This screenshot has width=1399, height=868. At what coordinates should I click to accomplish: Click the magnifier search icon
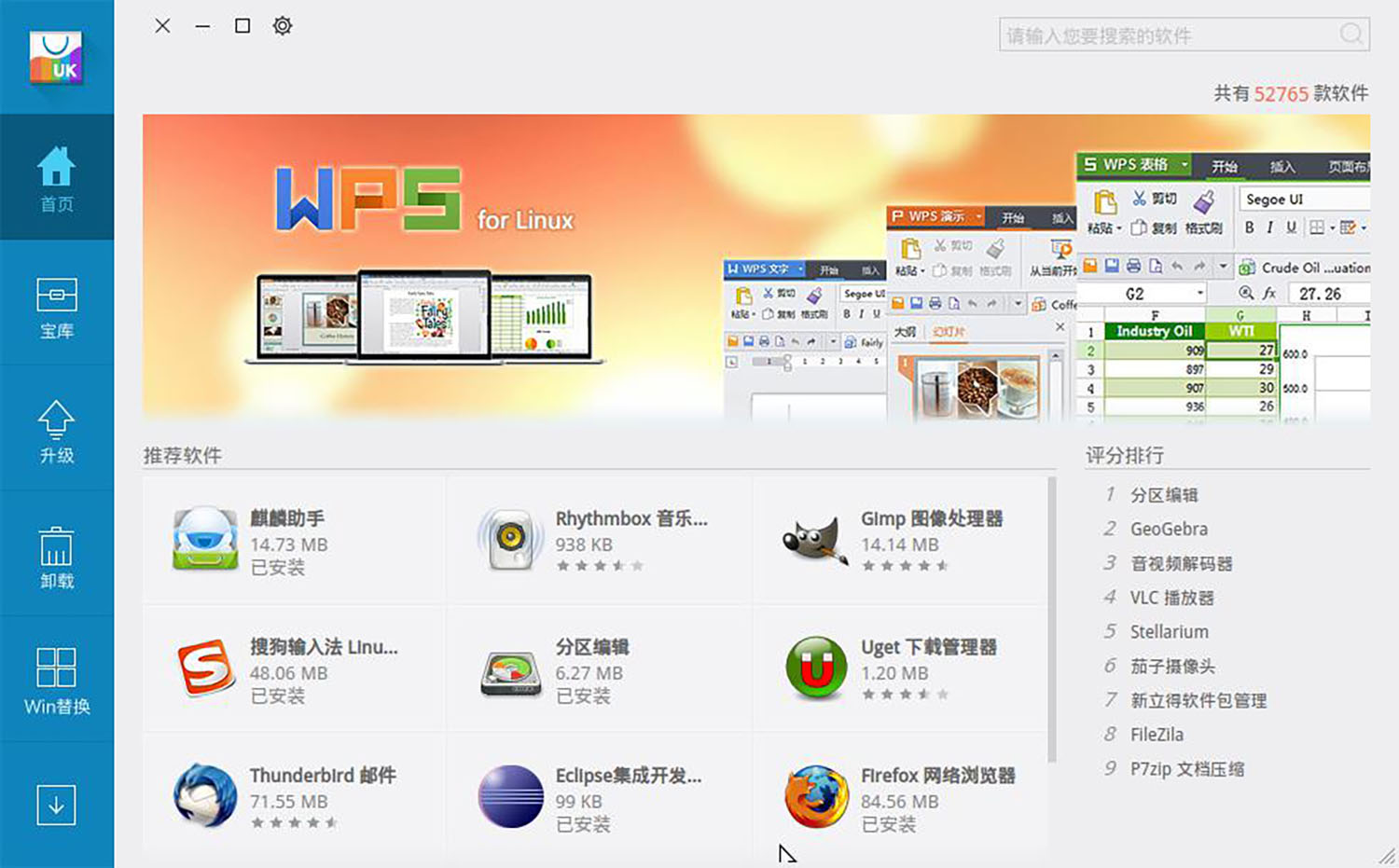(1351, 34)
